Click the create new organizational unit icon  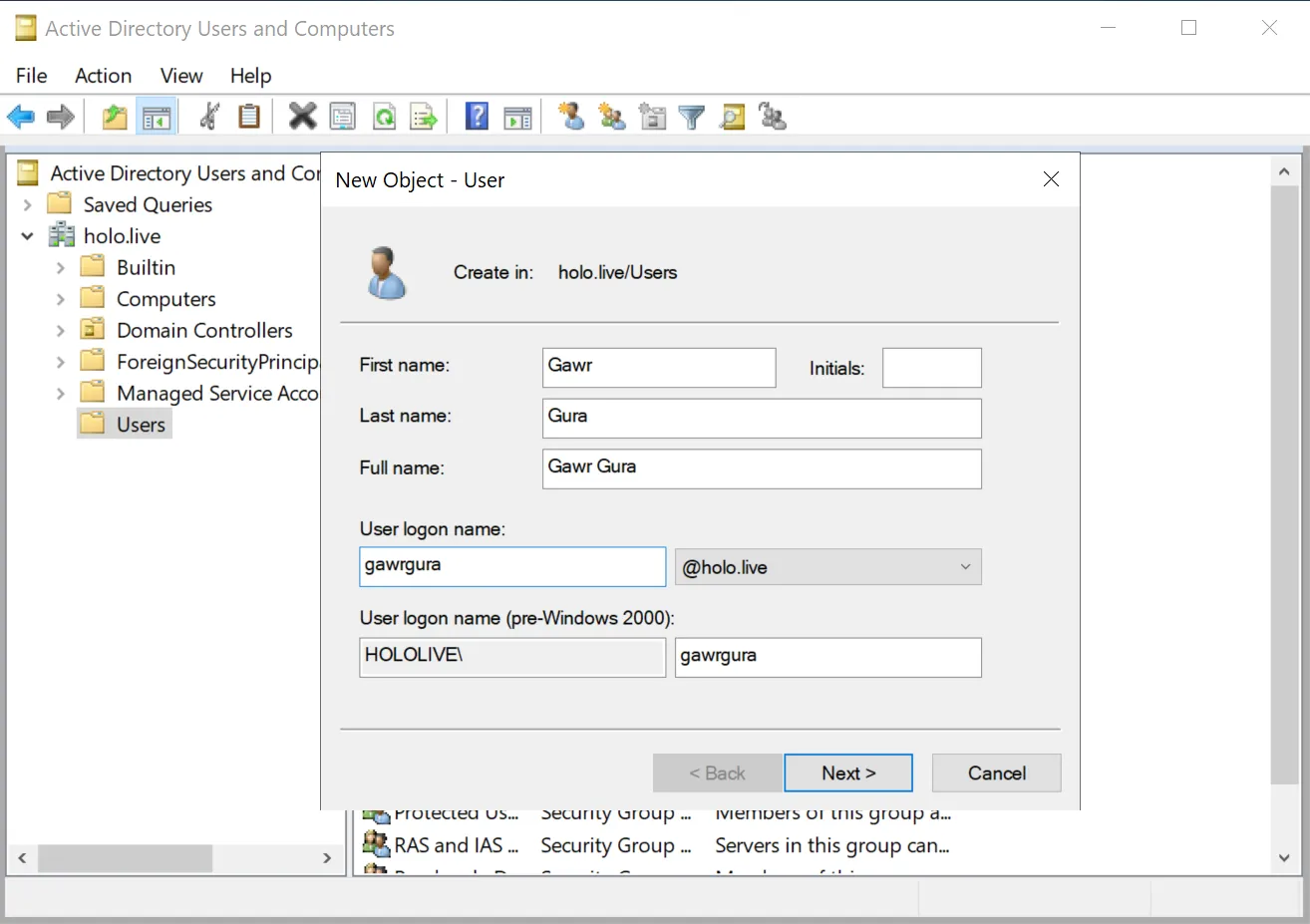(x=652, y=117)
